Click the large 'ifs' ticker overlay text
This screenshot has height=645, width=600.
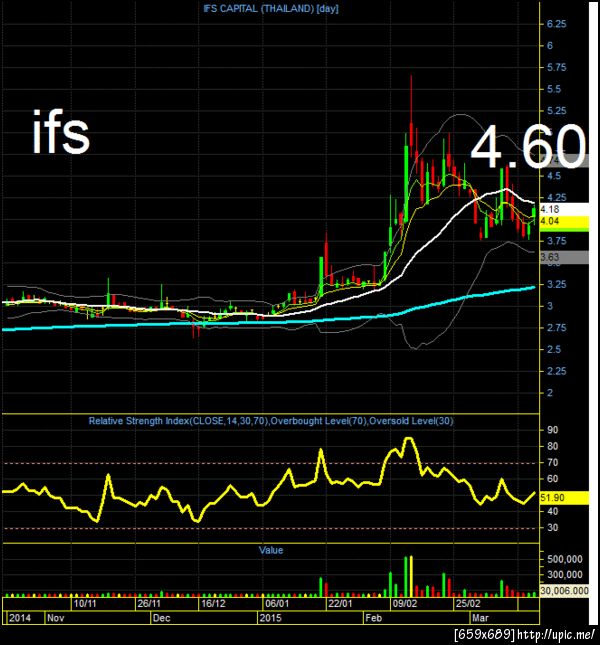point(61,132)
